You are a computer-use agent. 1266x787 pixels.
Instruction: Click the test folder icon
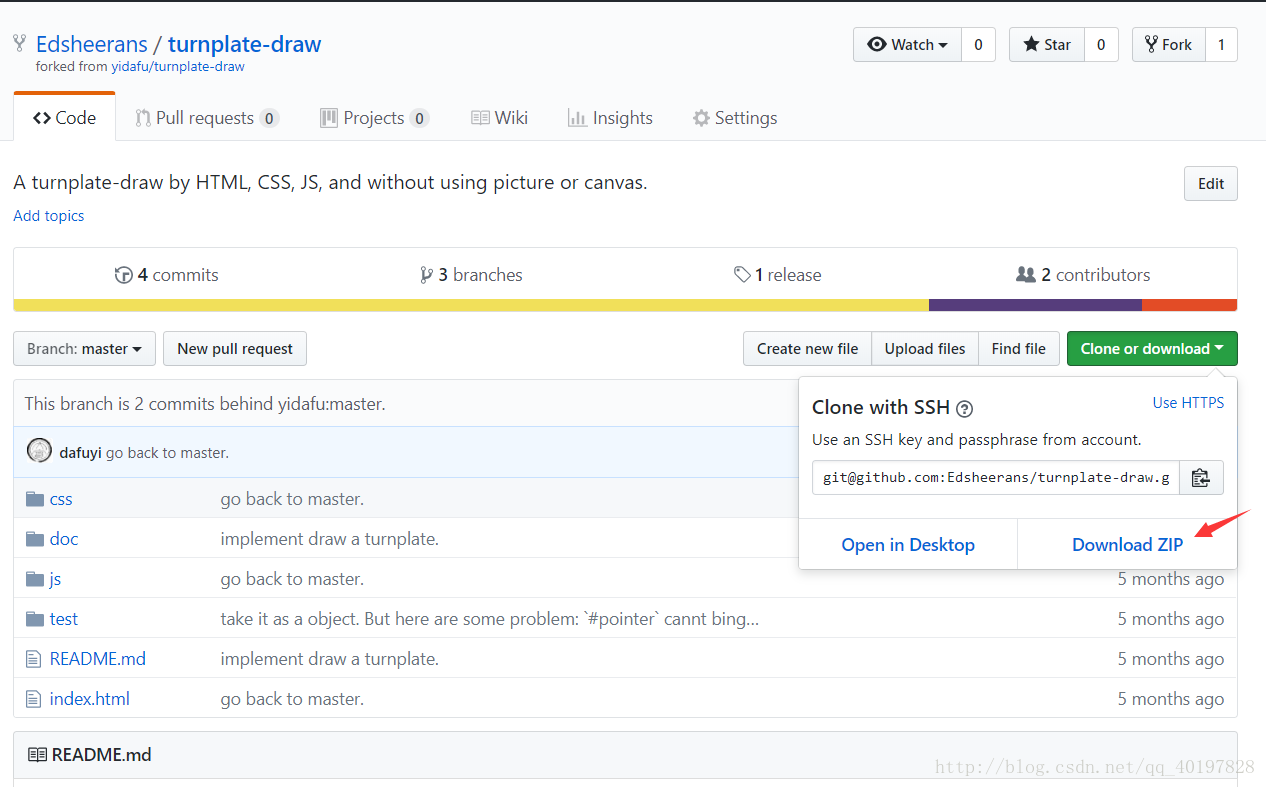click(35, 619)
